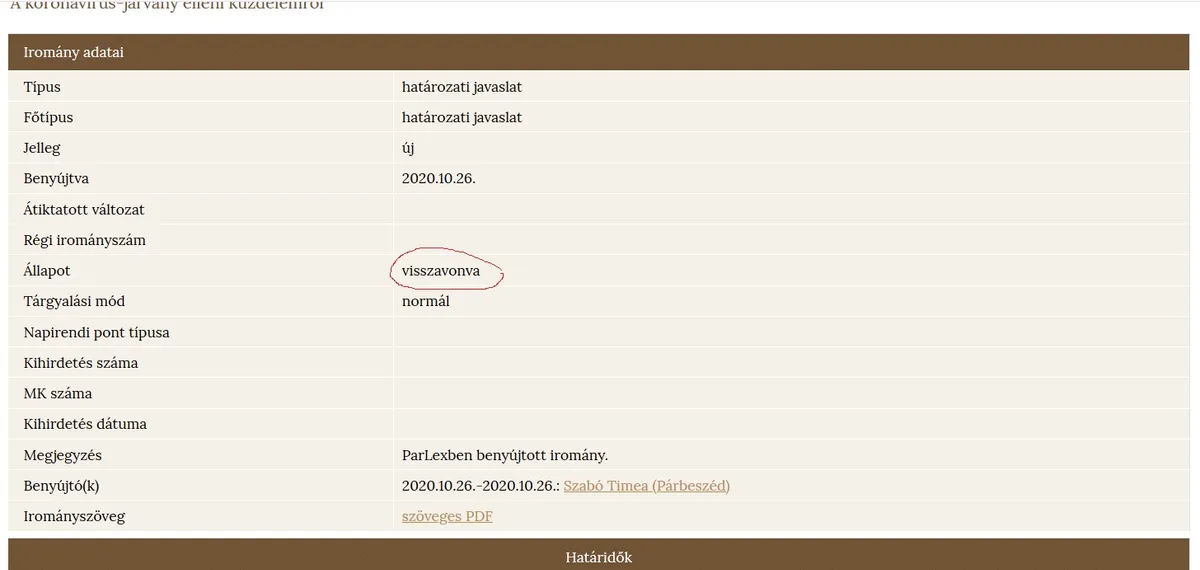Click the Határidők section header
Viewport: 1200px width, 570px height.
tap(599, 557)
